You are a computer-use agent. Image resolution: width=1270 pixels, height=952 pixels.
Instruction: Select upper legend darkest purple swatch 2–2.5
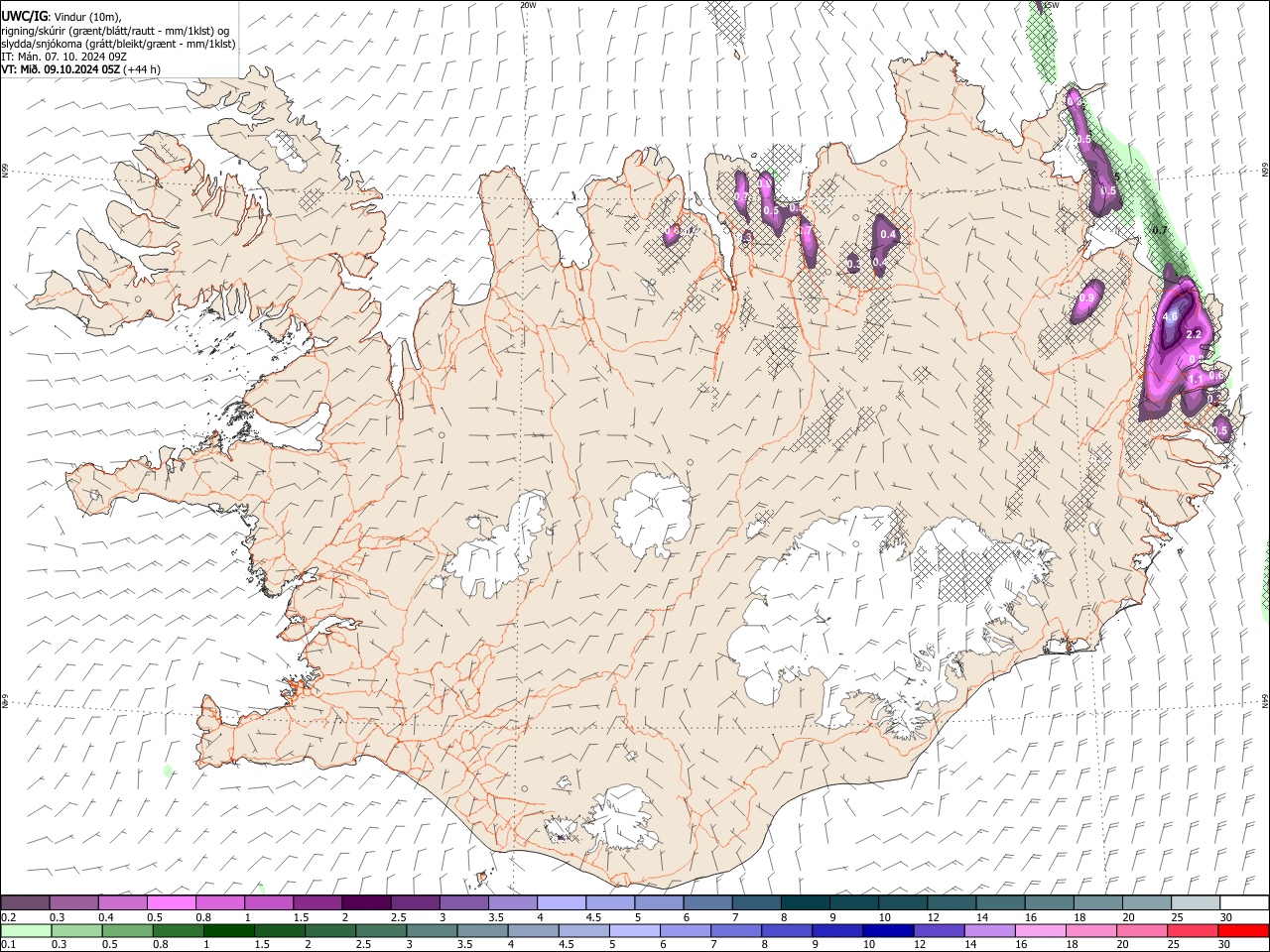[366, 903]
